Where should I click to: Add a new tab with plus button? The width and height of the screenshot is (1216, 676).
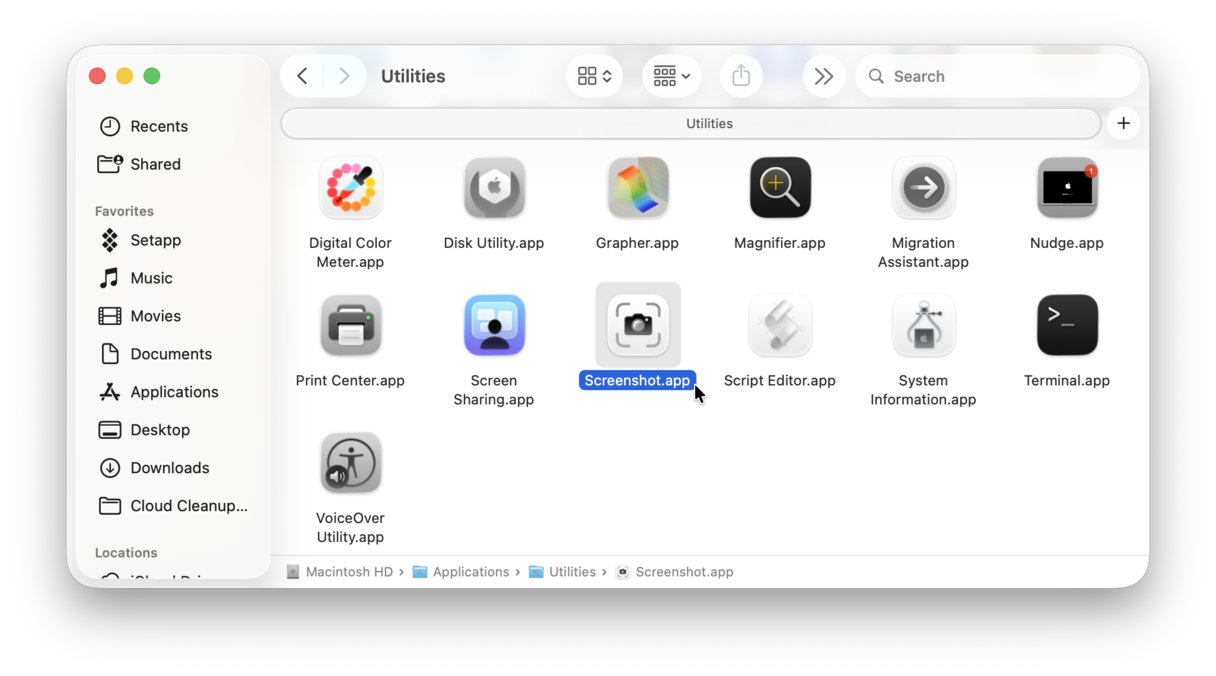tap(1124, 123)
